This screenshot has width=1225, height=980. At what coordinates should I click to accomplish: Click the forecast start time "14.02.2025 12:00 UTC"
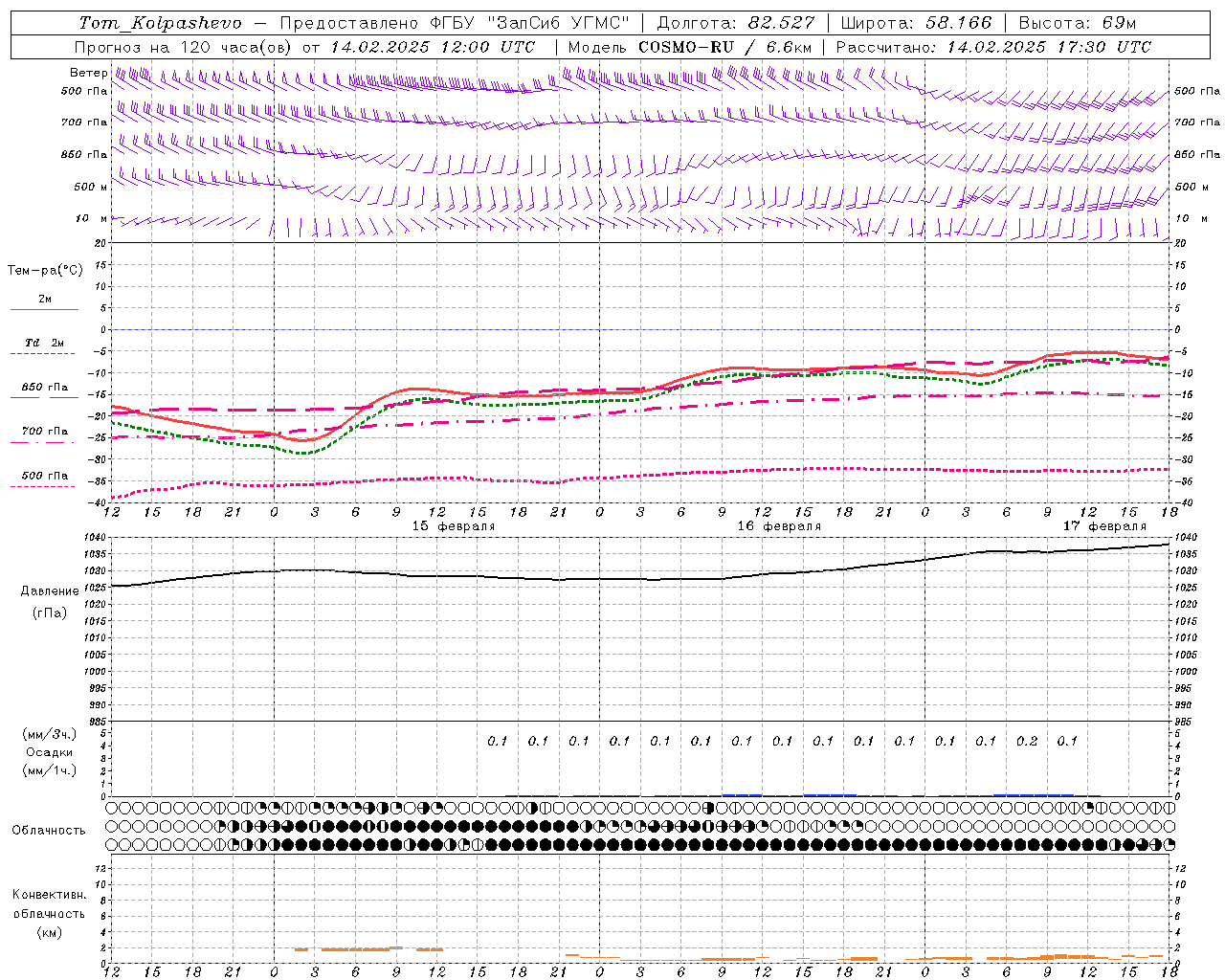click(x=434, y=47)
